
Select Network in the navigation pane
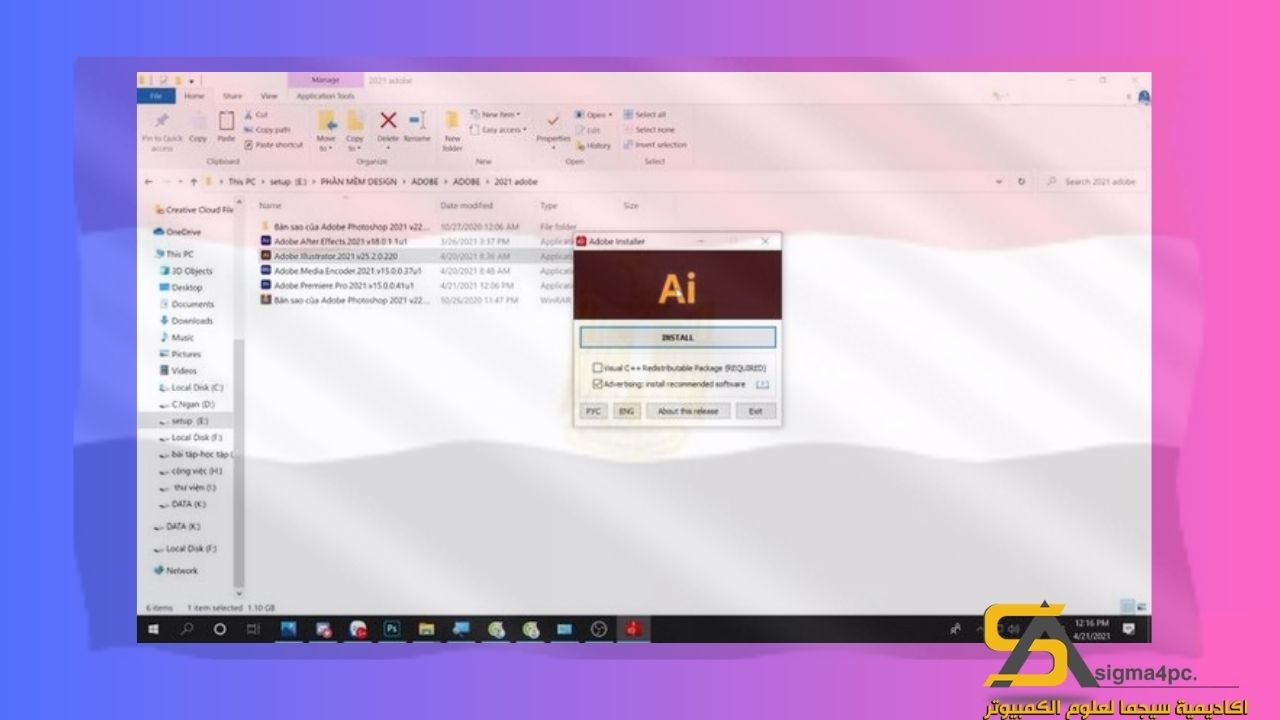pyautogui.click(x=175, y=571)
